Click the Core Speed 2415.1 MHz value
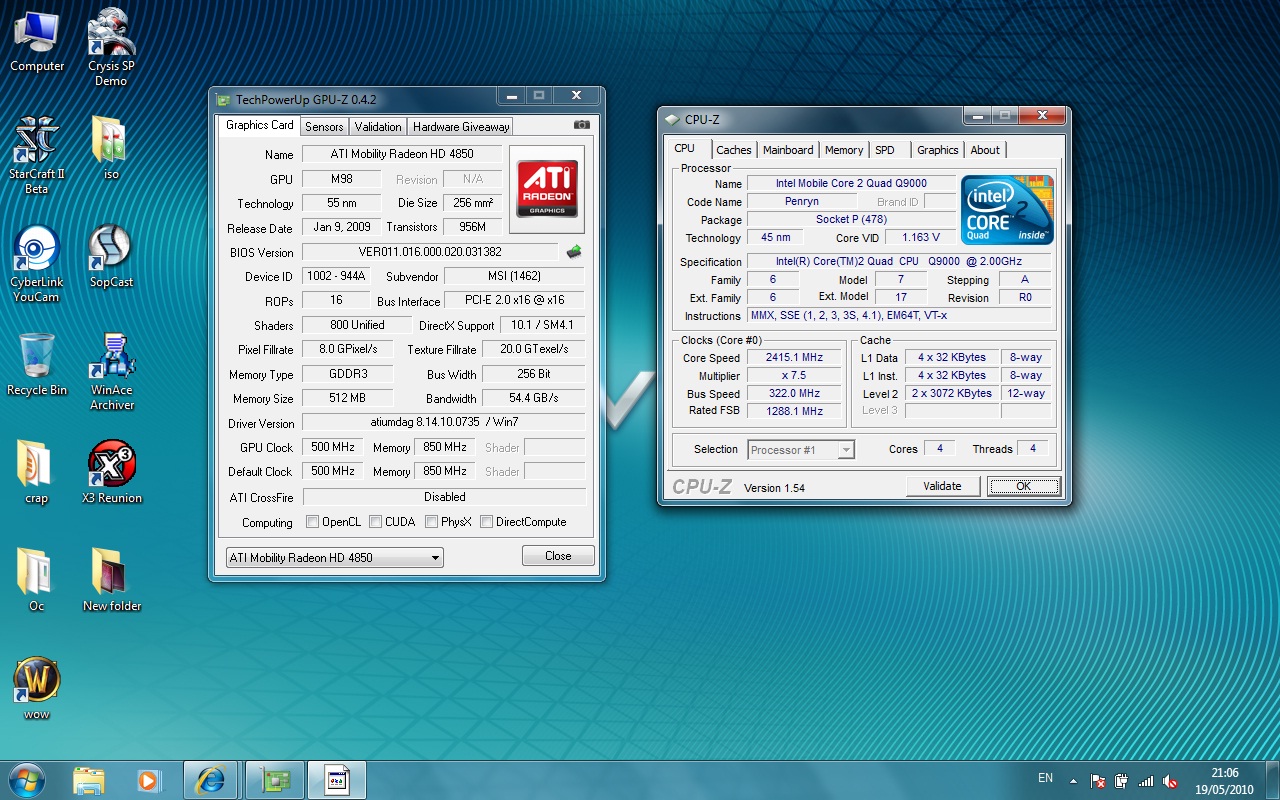1280x800 pixels. (794, 358)
